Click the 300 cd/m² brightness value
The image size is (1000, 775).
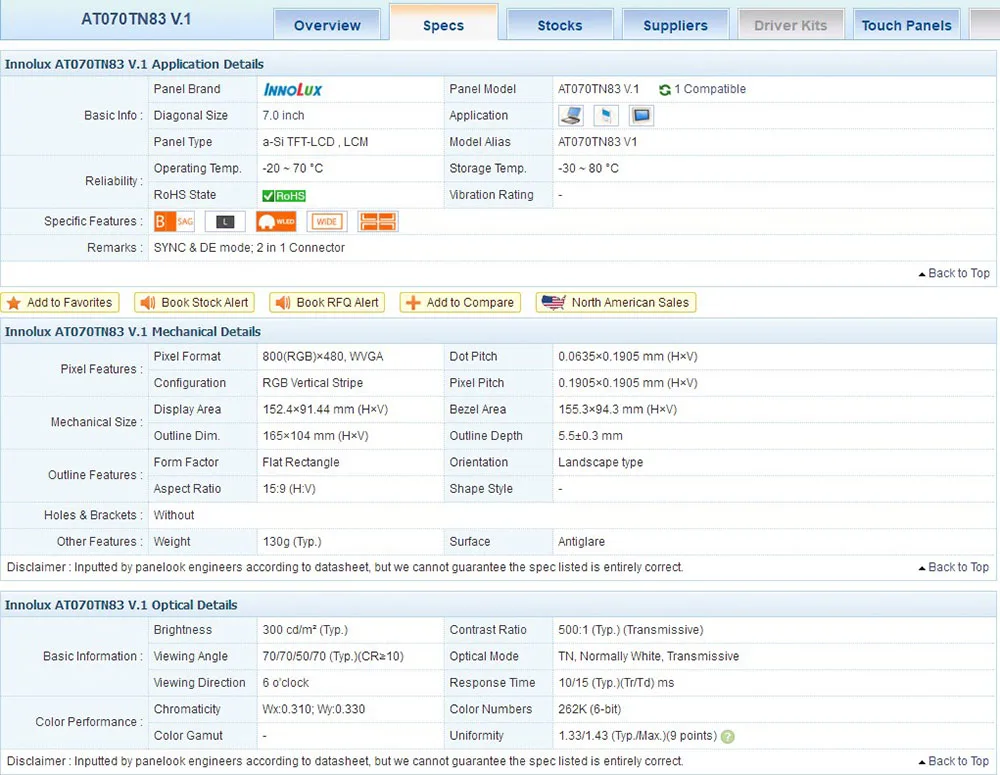305,630
